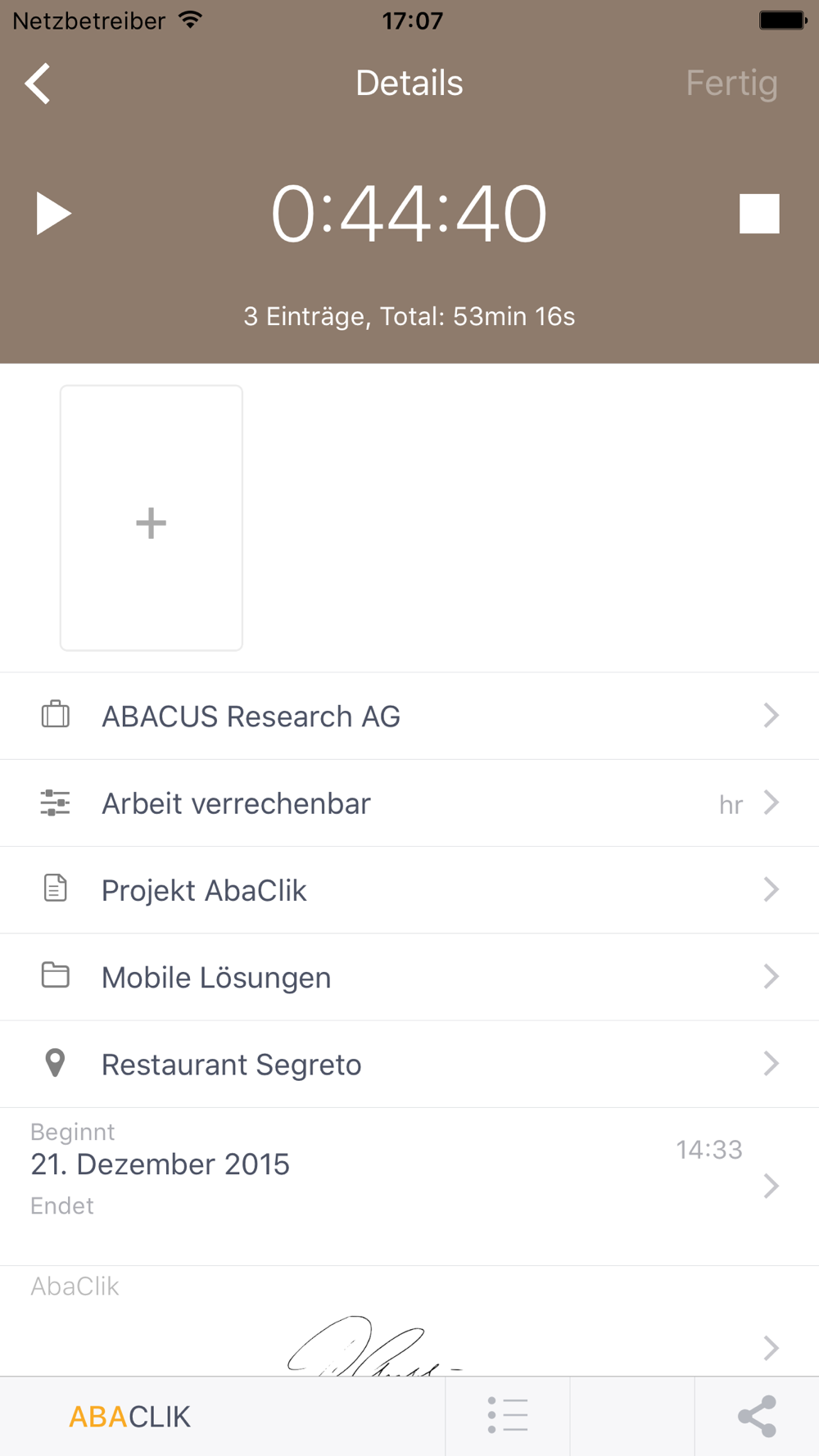
Task: Open Arbeit verrechenbar chevron next to hr
Action: click(771, 803)
